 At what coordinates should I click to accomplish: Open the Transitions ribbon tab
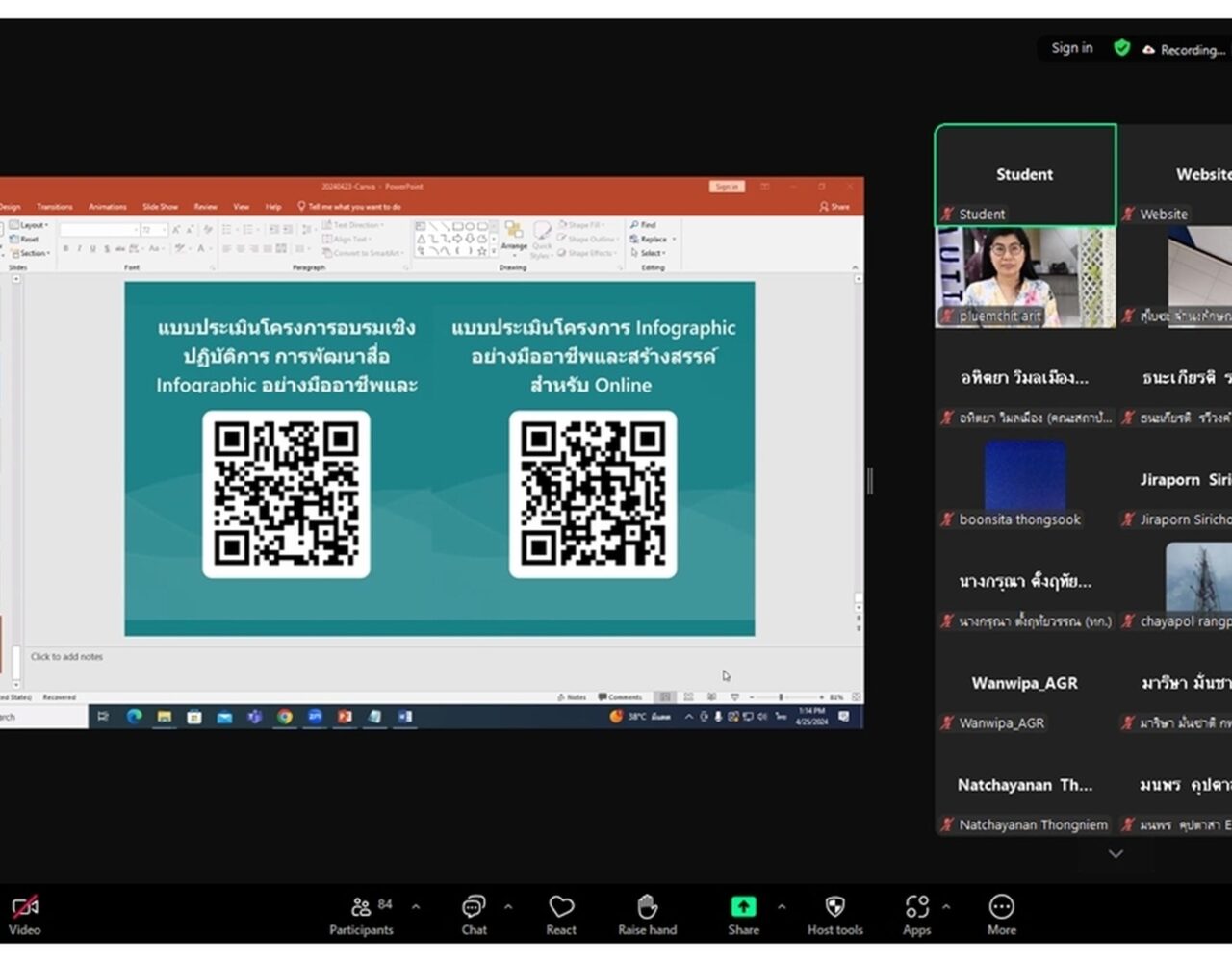[x=54, y=207]
